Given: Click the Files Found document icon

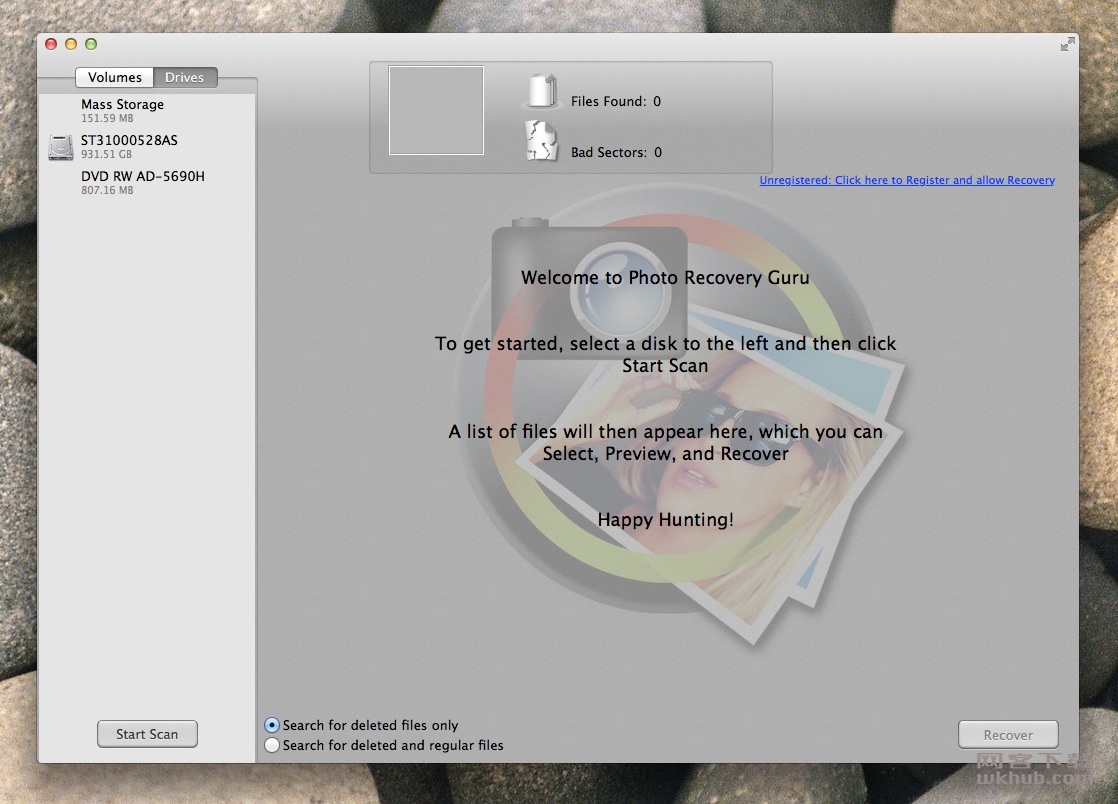Looking at the screenshot, I should (x=542, y=91).
